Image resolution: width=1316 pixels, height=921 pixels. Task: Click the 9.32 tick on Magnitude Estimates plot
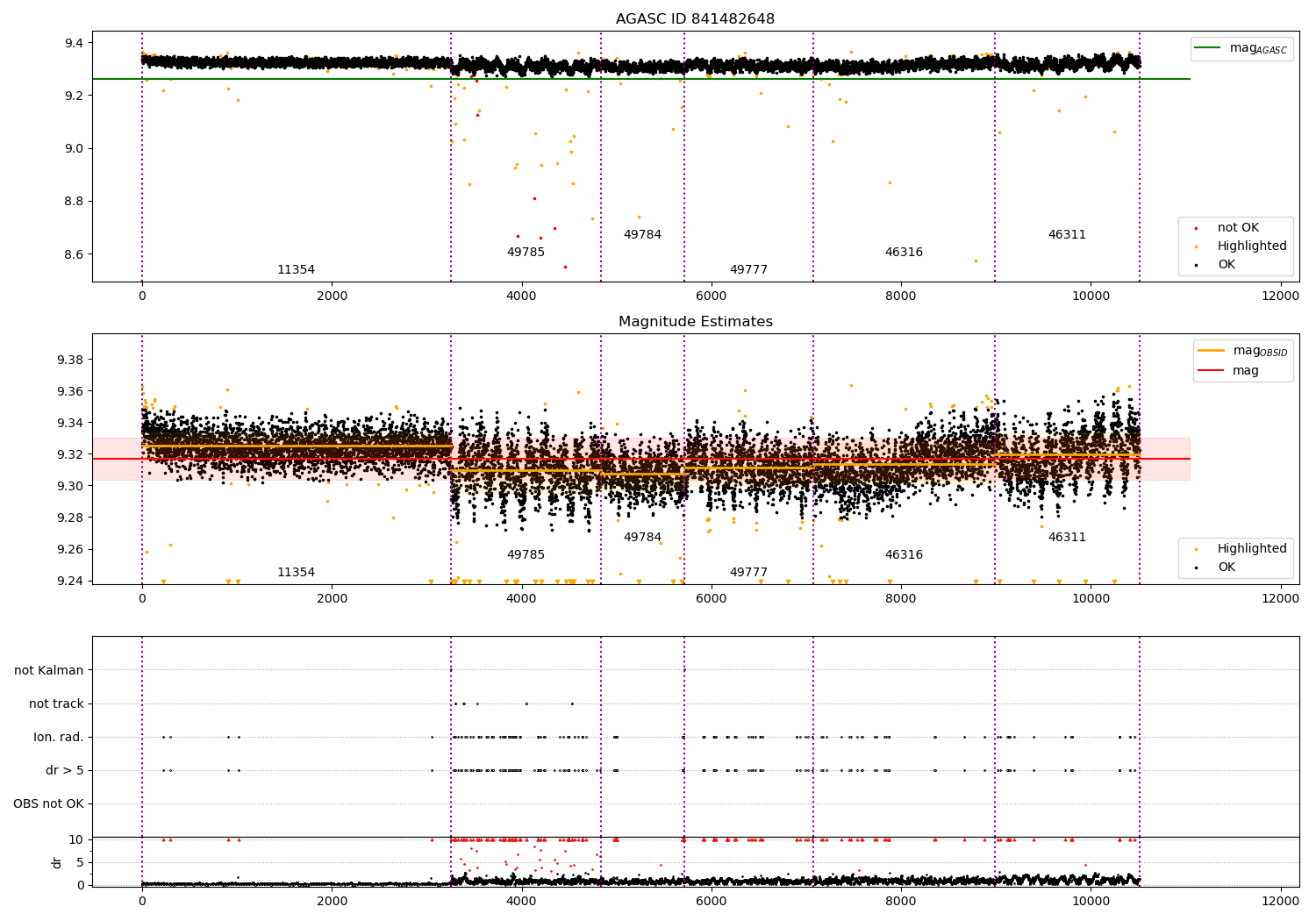click(70, 454)
